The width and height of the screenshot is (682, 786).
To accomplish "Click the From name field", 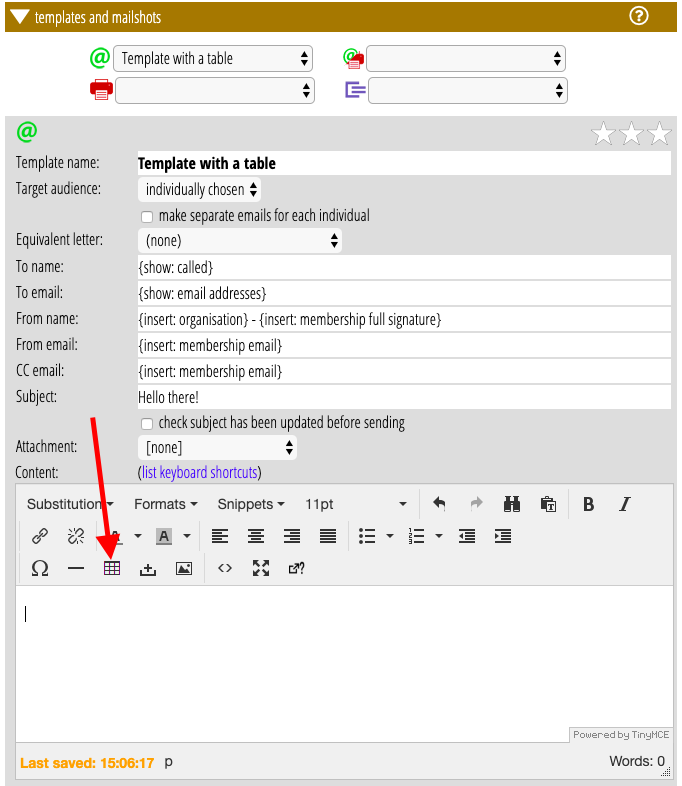I will [404, 319].
